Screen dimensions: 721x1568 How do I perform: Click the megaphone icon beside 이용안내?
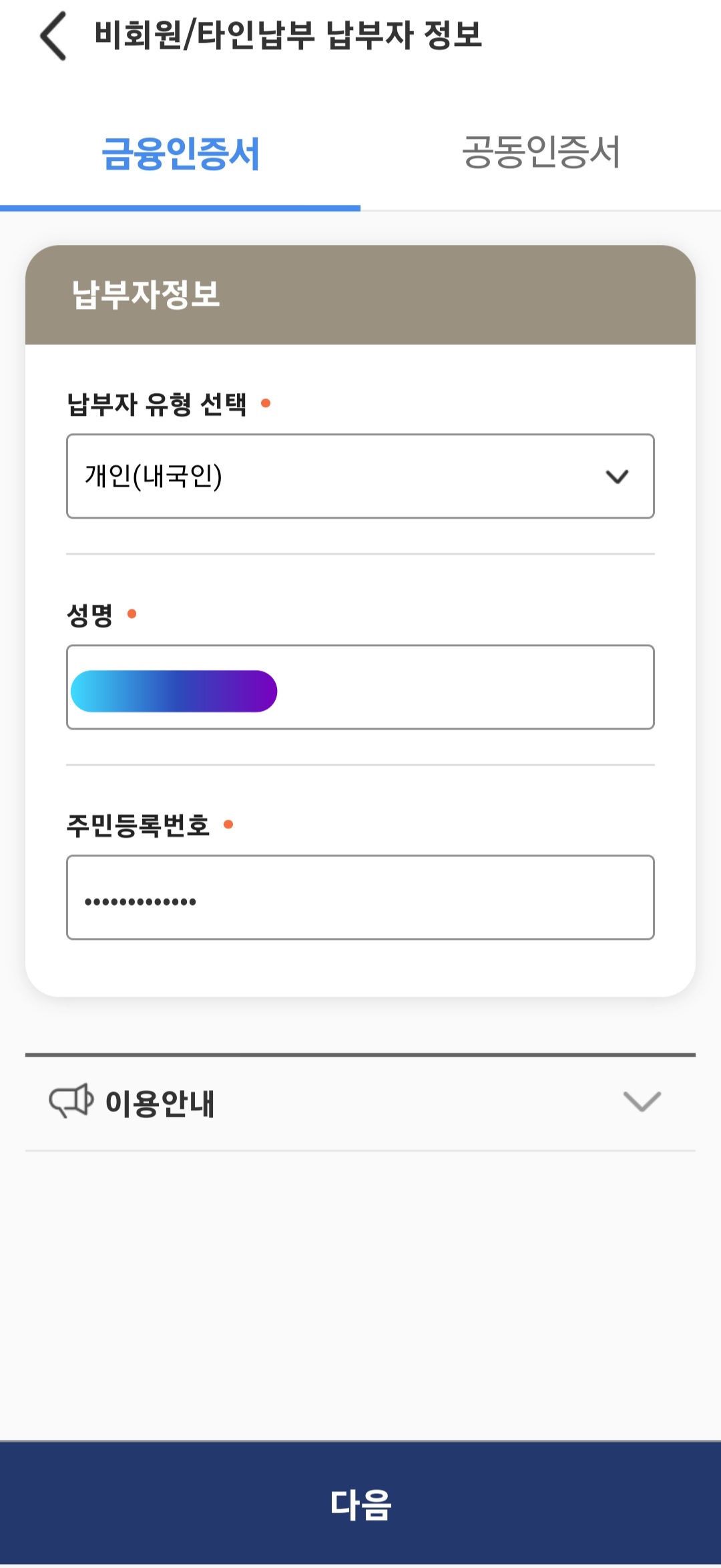tap(71, 1101)
